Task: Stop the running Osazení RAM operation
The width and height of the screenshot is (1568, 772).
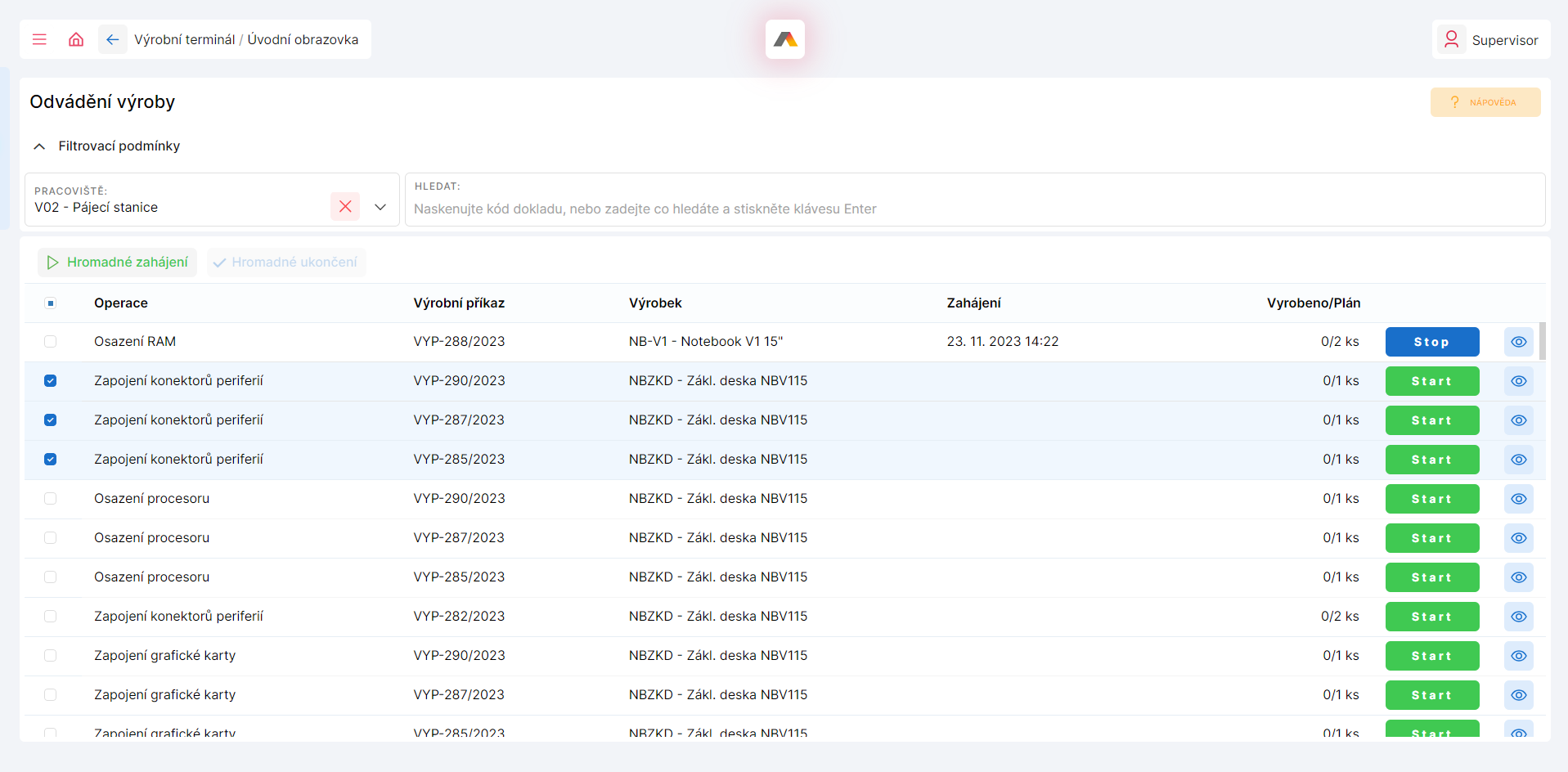Action: [x=1431, y=341]
